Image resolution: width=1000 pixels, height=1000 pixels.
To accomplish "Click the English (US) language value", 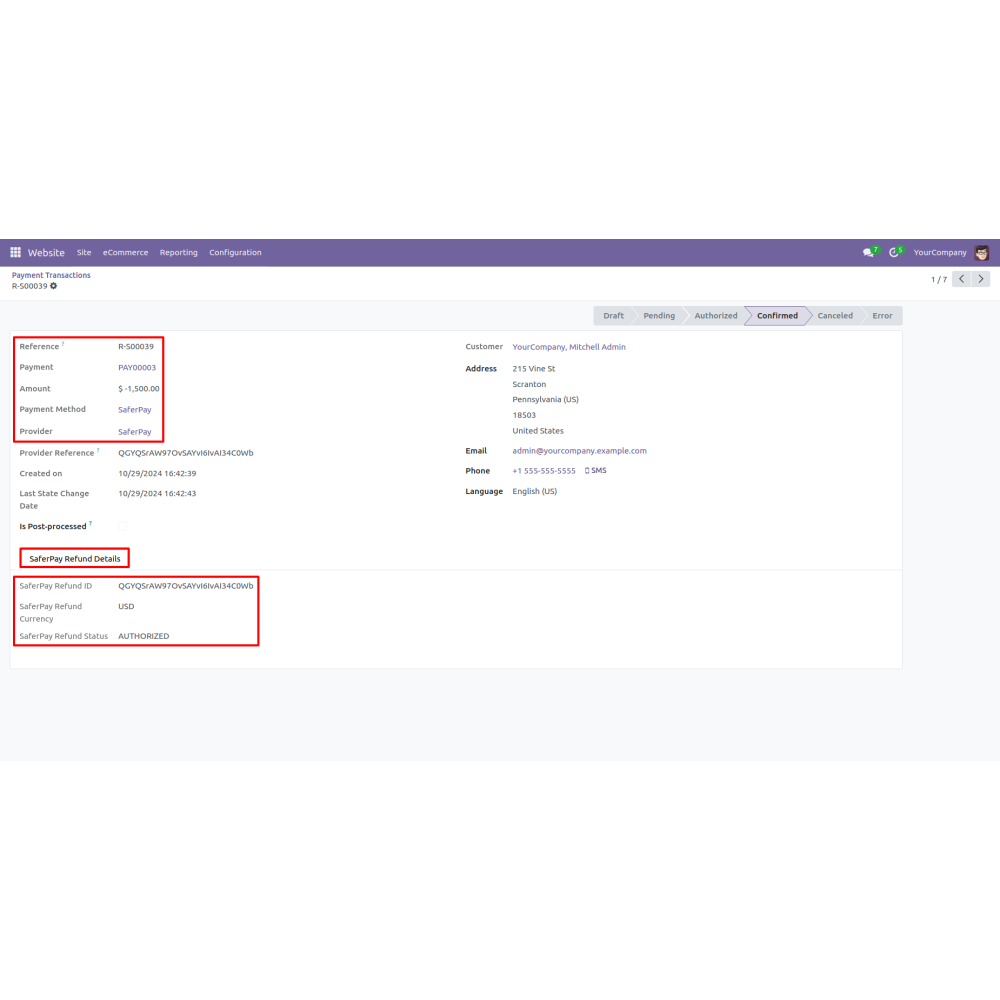I will (534, 492).
